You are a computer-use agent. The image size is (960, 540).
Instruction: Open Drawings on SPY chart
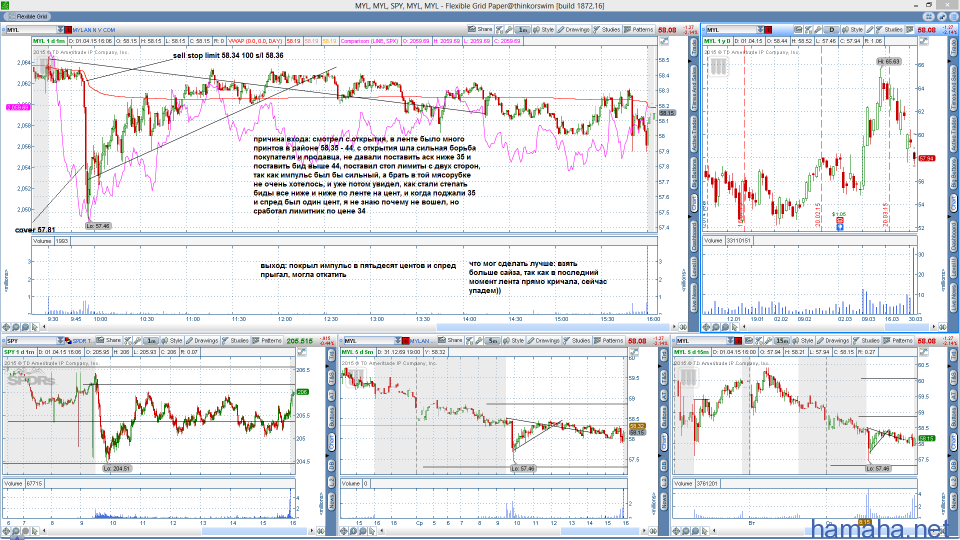(x=202, y=340)
